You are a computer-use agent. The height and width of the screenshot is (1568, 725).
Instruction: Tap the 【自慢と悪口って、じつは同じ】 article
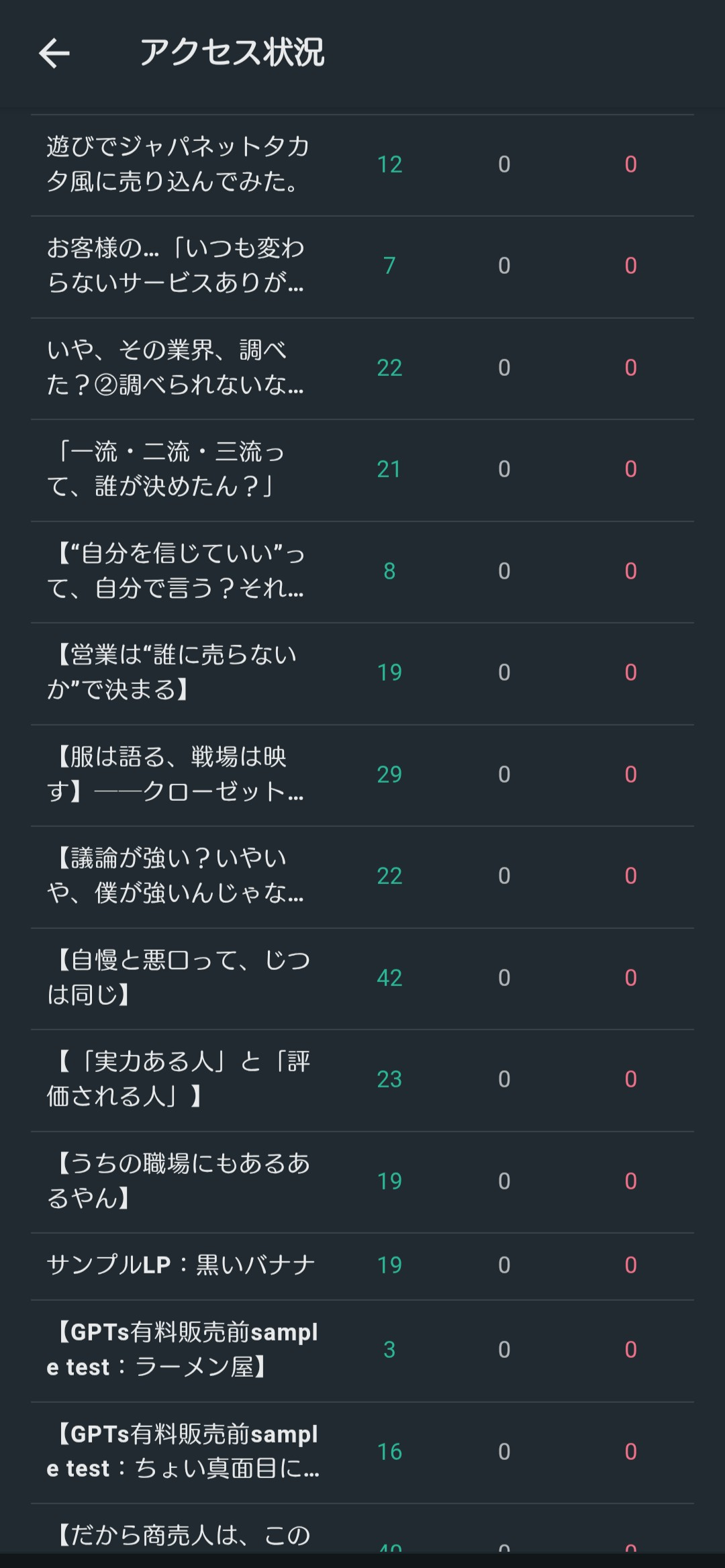(179, 978)
